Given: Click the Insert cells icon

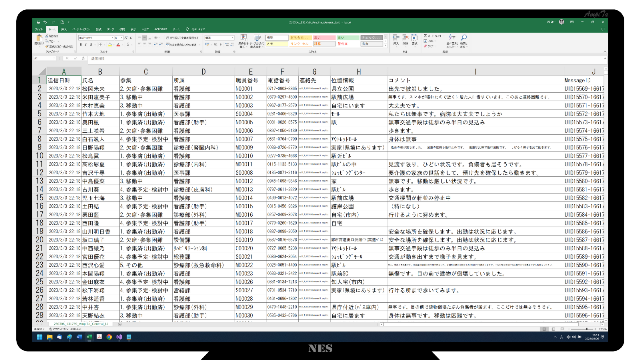Looking at the screenshot, I should coord(396,39).
